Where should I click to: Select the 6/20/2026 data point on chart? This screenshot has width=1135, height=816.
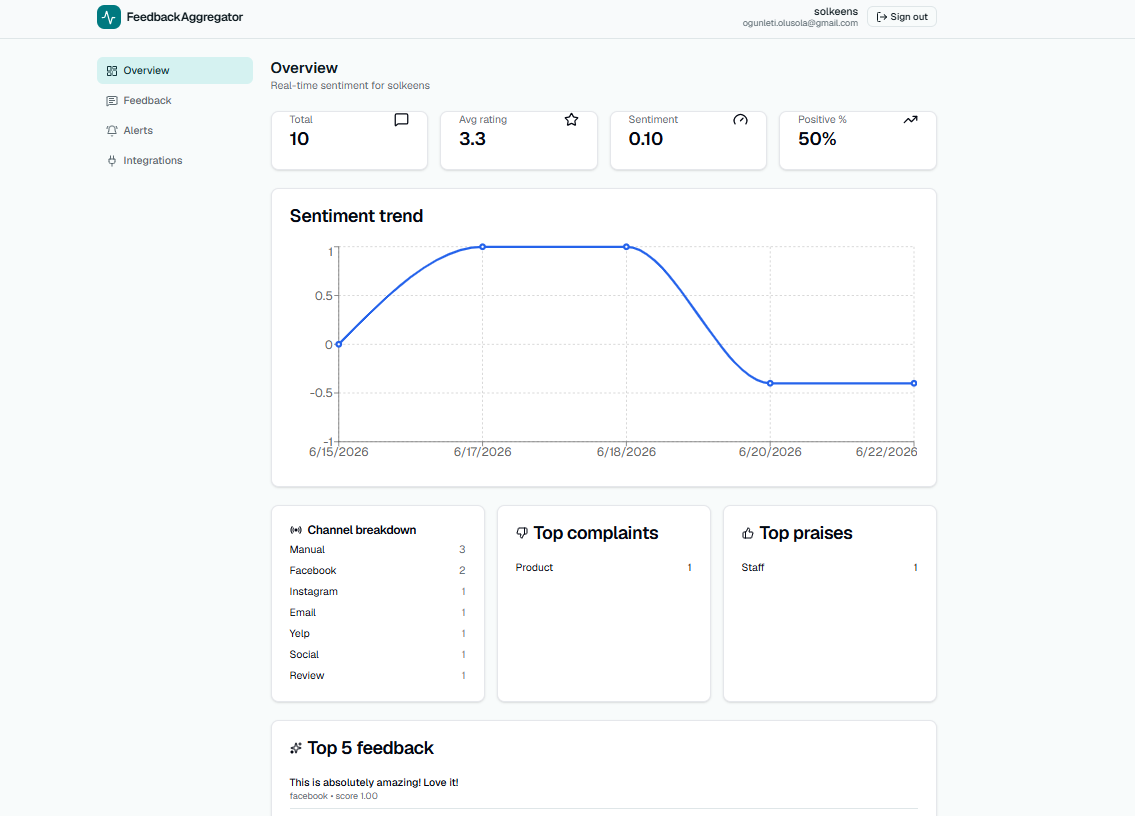770,383
